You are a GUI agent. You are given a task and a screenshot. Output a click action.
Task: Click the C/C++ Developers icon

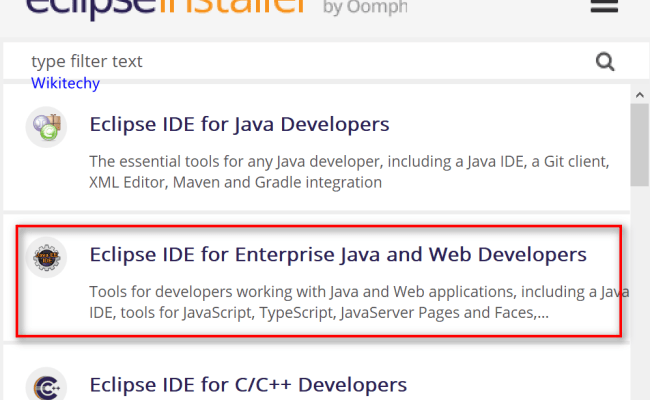click(46, 385)
